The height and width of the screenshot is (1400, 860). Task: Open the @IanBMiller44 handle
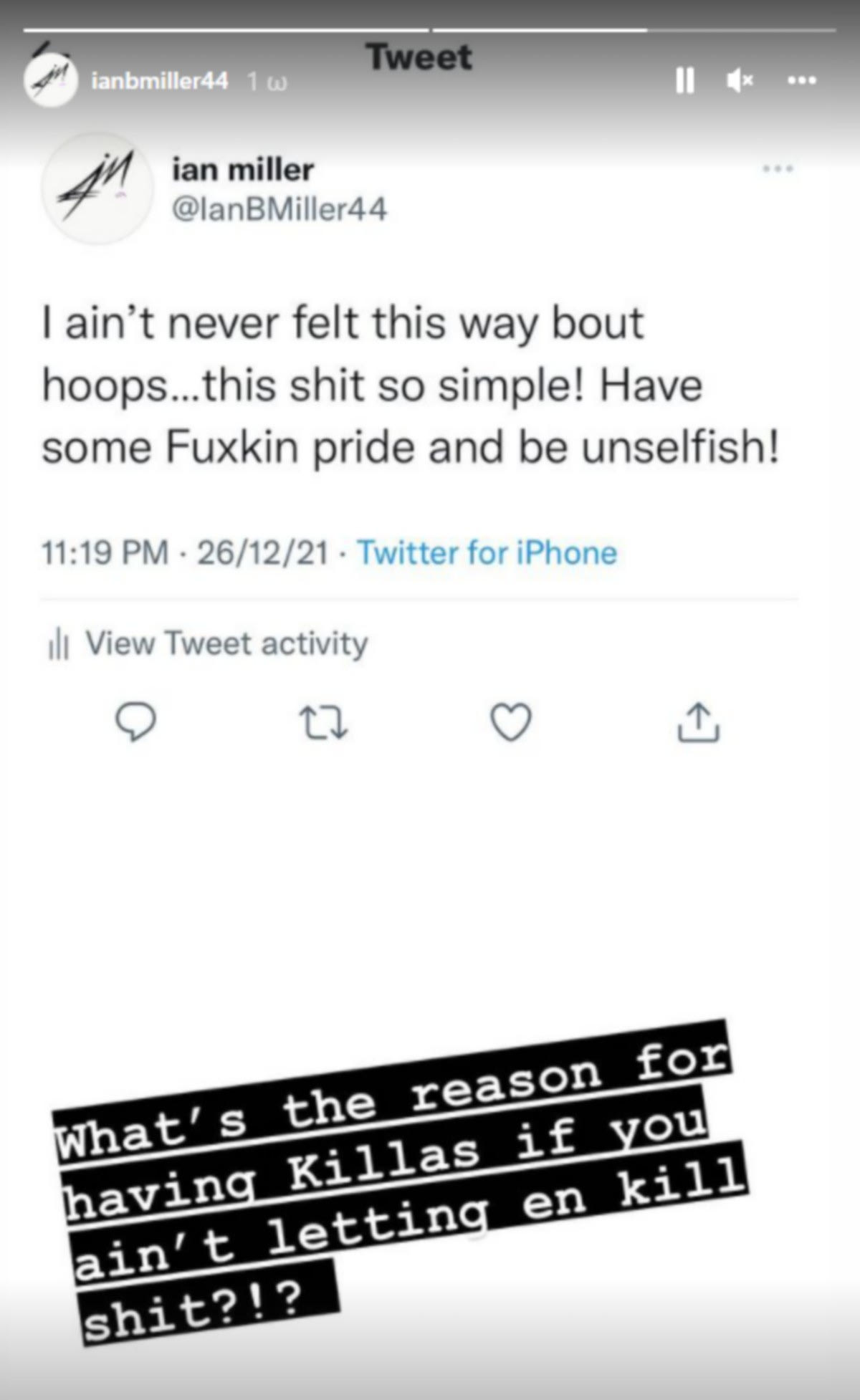point(279,209)
